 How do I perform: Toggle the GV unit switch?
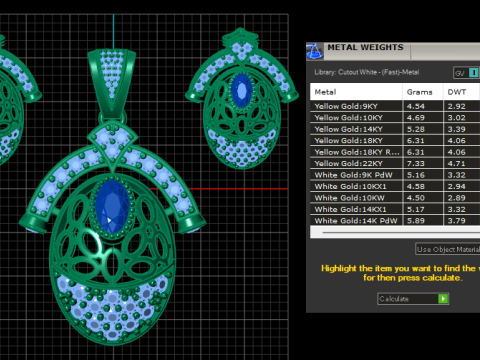[x=467, y=73]
